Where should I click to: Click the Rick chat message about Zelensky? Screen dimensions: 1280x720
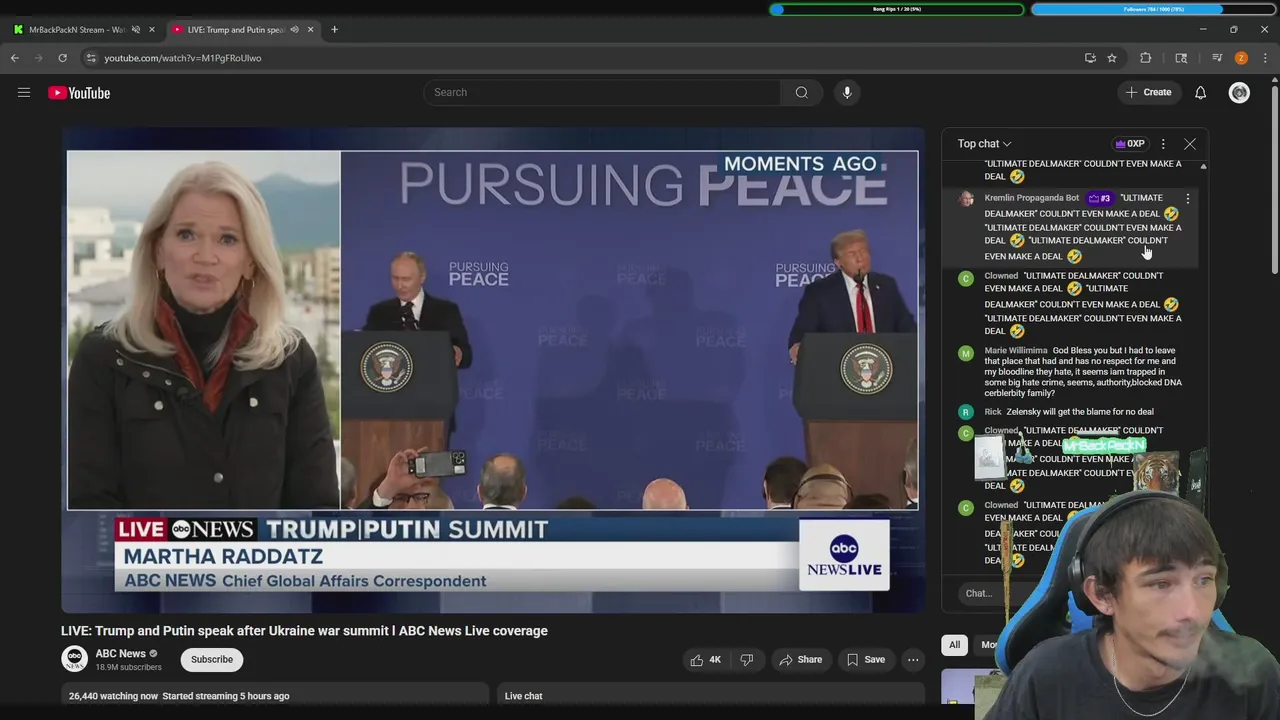(1081, 412)
